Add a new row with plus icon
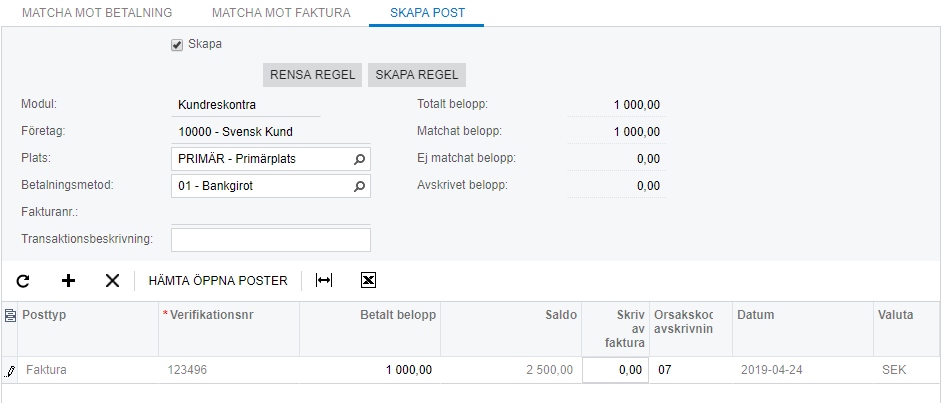This screenshot has height=403, width=943. pos(69,281)
